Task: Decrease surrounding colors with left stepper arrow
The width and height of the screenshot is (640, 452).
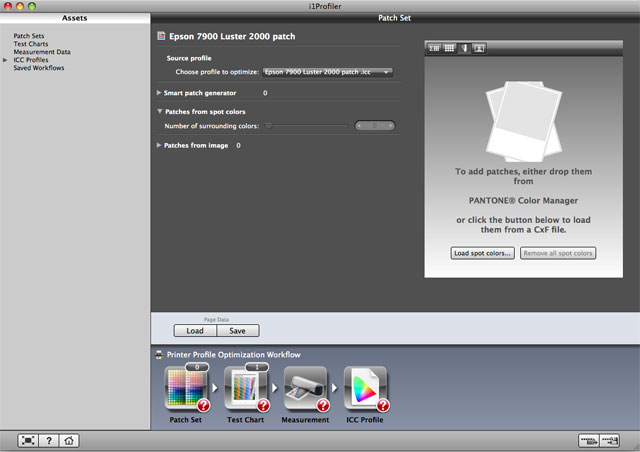Action: (x=359, y=126)
